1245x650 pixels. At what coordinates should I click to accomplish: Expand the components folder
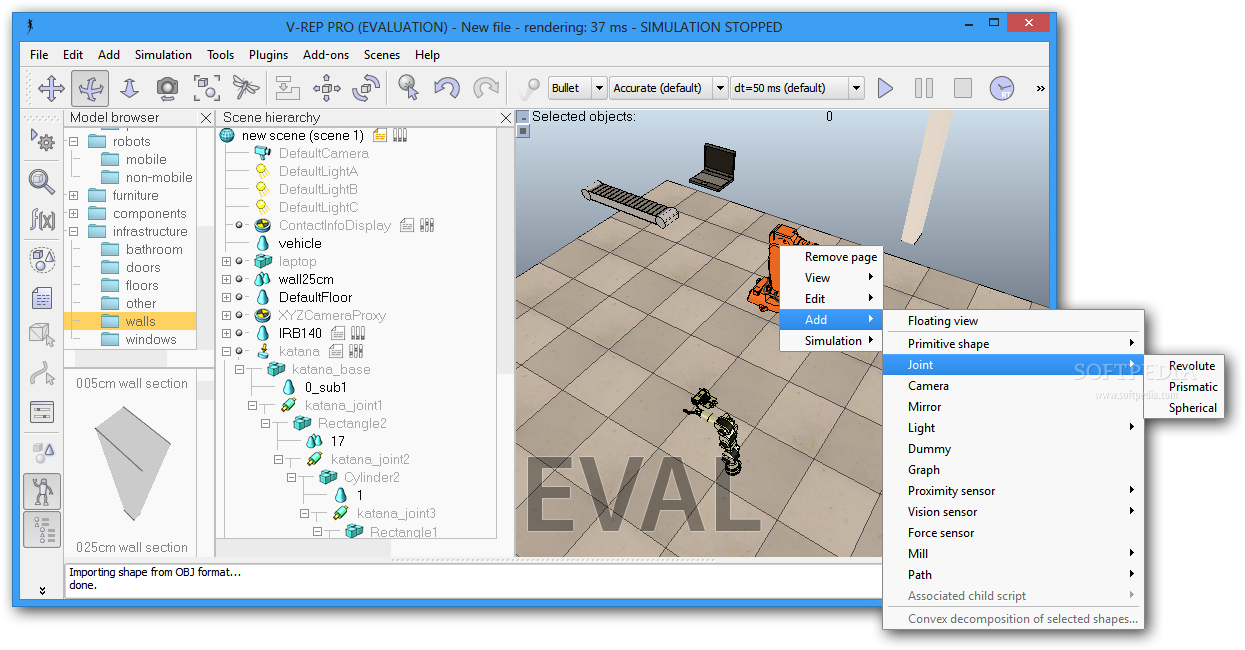pyautogui.click(x=73, y=213)
